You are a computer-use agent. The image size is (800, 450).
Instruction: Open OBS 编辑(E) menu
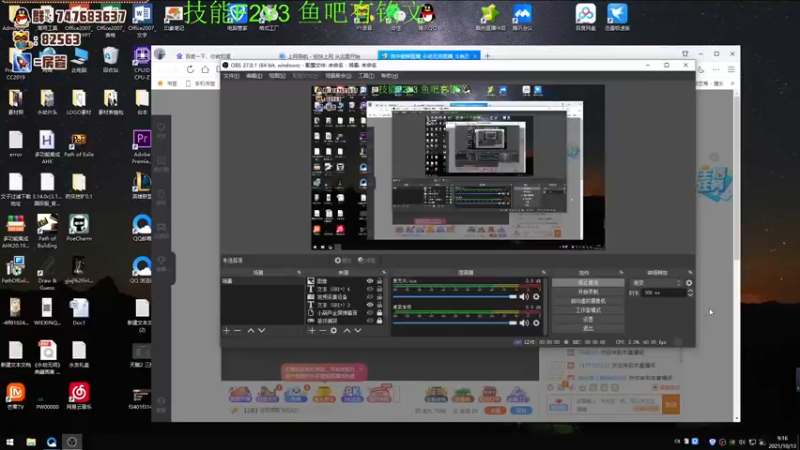(x=254, y=76)
